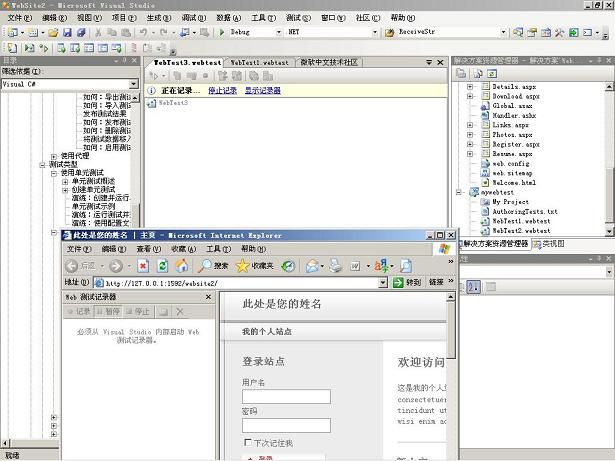The width and height of the screenshot is (615, 461).
Task: Click the IE History icon
Action: [x=288, y=266]
